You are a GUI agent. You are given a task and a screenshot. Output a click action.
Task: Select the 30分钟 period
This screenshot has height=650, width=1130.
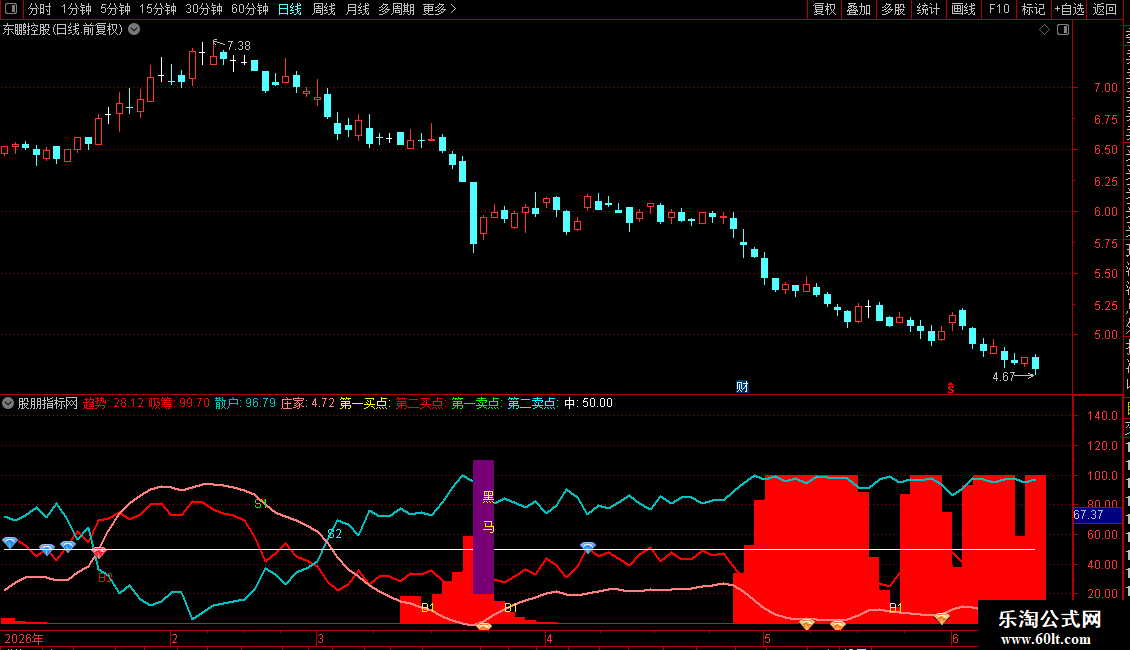(204, 9)
